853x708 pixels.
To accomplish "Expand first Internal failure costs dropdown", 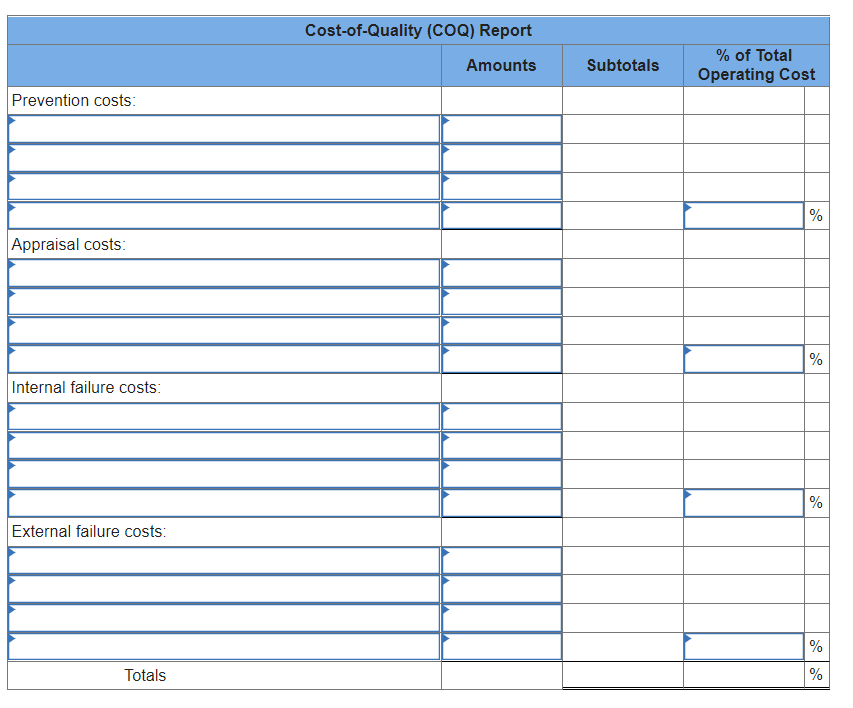I will (224, 417).
